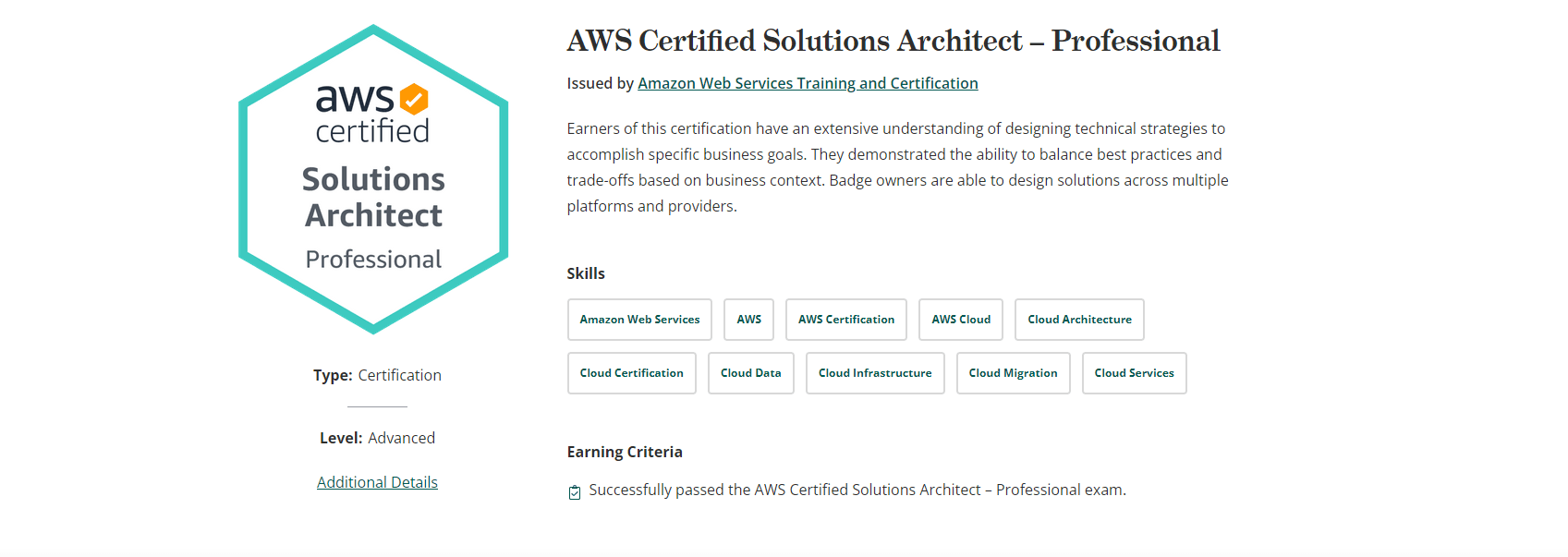
Task: Click the Cloud Architecture skill tag
Action: click(x=1079, y=320)
